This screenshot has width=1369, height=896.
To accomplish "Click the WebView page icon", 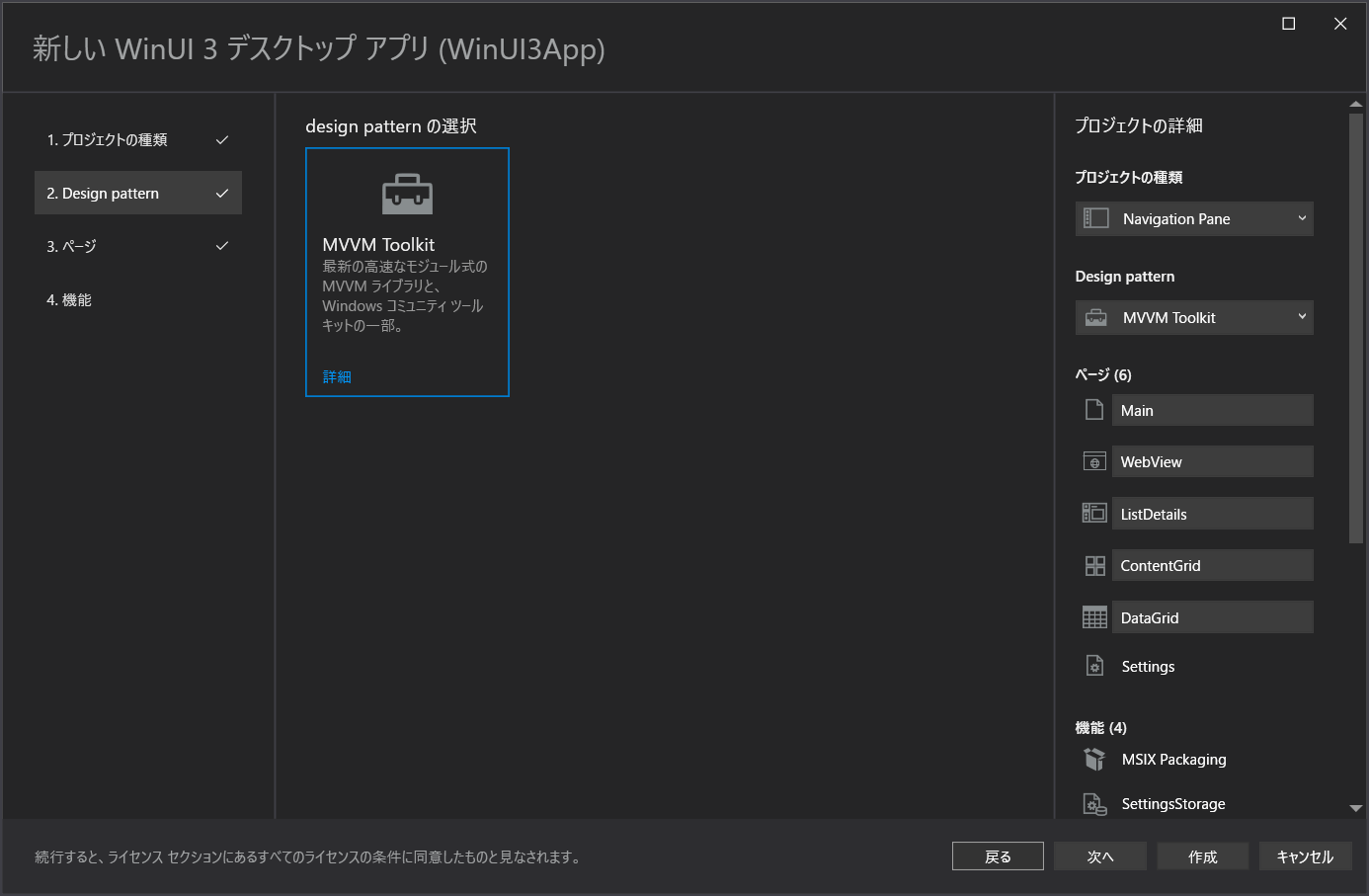I will coord(1094,461).
